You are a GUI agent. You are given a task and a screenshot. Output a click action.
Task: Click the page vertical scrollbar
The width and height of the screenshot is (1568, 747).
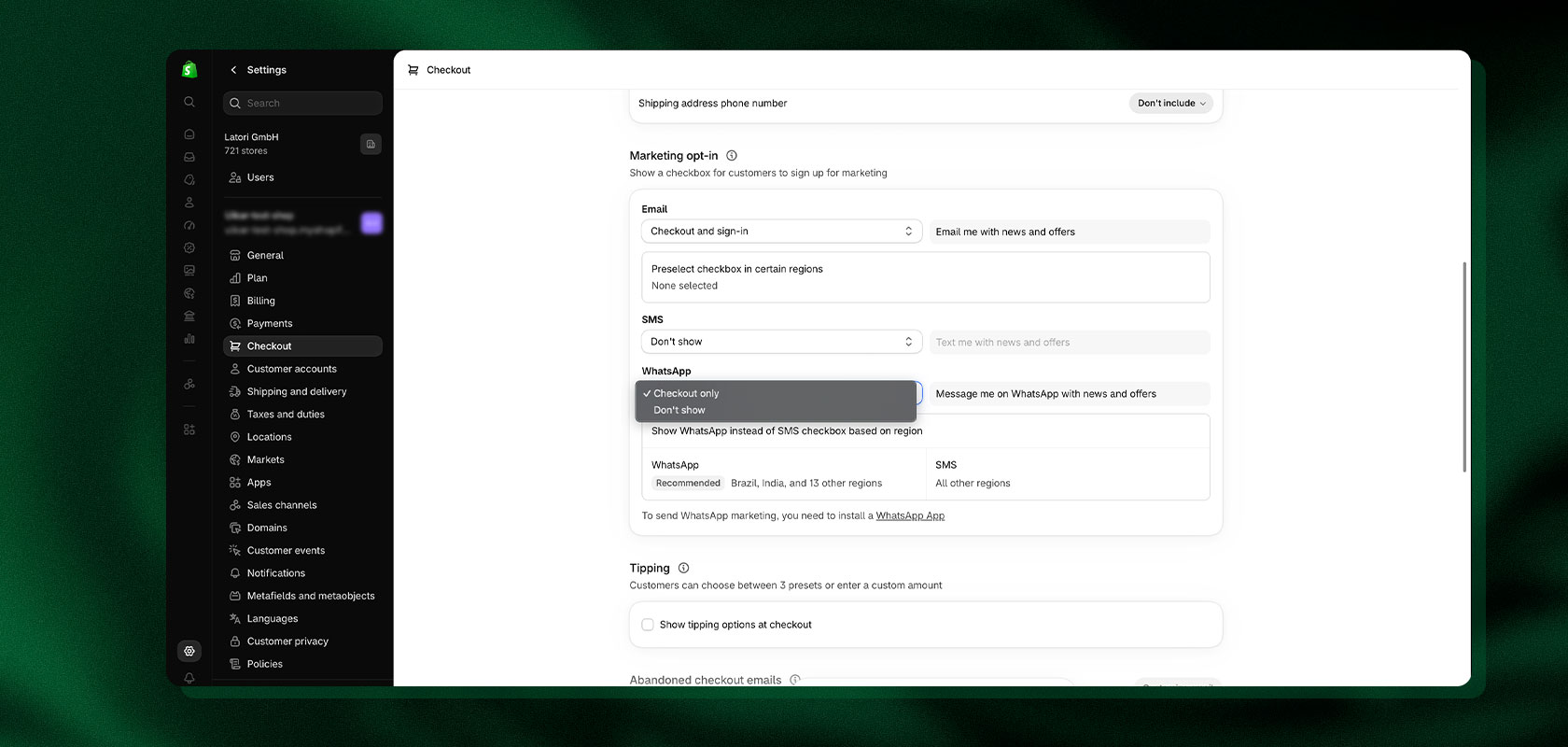1463,367
